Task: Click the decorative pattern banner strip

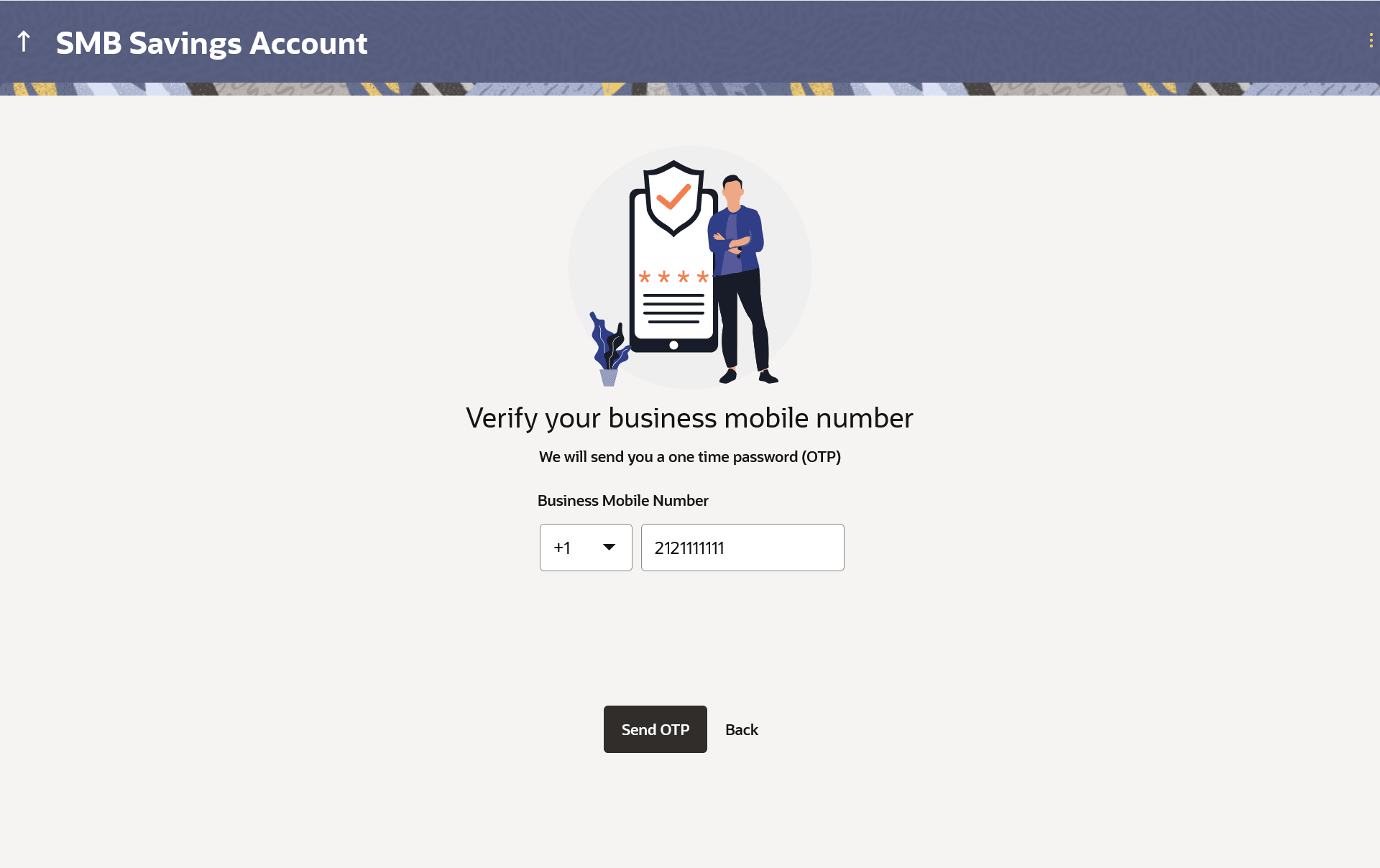Action: [690, 89]
